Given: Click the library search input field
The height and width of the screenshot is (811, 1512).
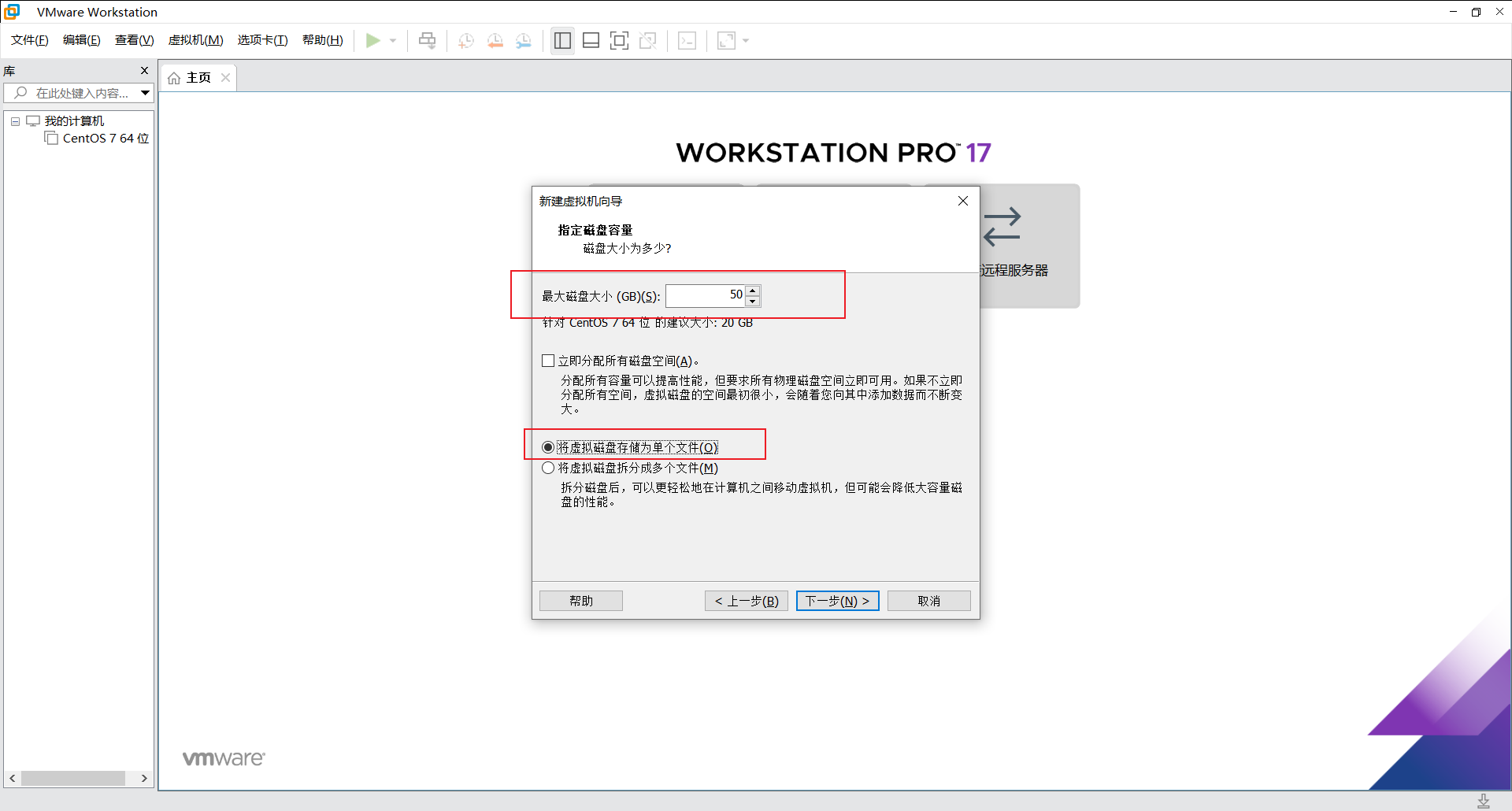Looking at the screenshot, I should pyautogui.click(x=77, y=93).
